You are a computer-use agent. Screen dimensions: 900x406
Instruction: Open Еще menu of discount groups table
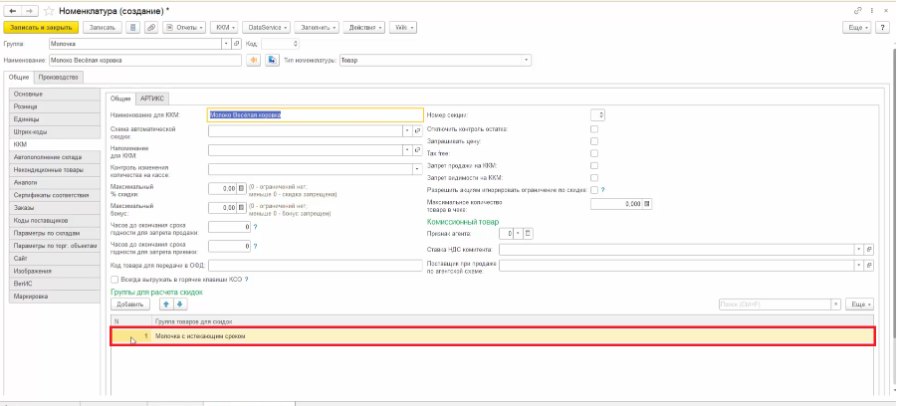coord(859,304)
